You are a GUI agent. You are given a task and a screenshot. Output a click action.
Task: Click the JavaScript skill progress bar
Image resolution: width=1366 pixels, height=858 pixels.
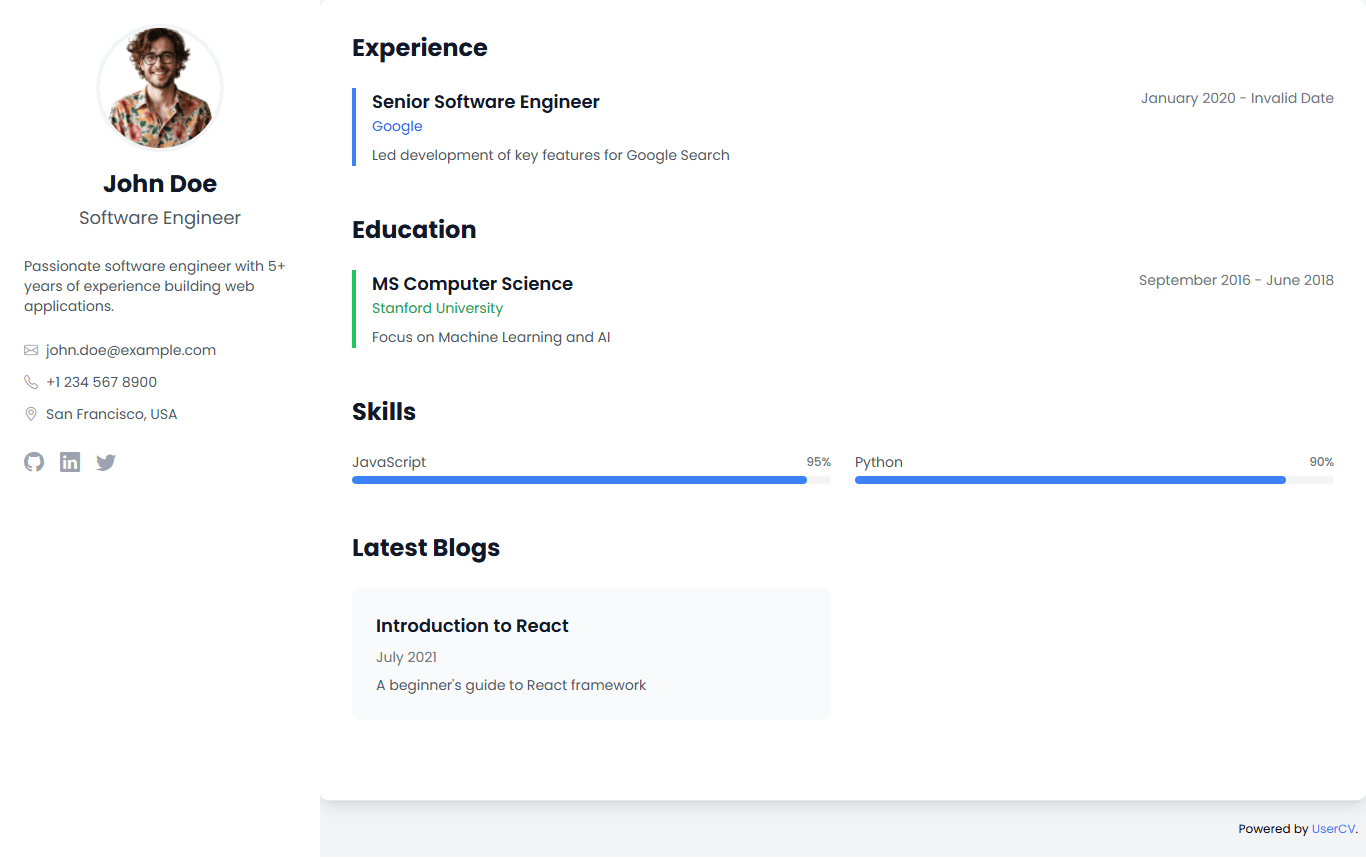click(x=591, y=480)
